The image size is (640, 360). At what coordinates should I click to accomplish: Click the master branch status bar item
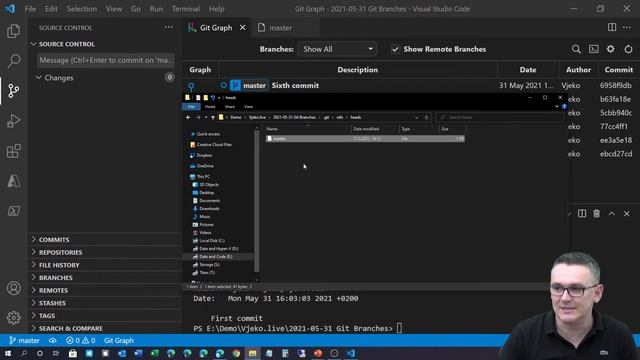coord(24,340)
